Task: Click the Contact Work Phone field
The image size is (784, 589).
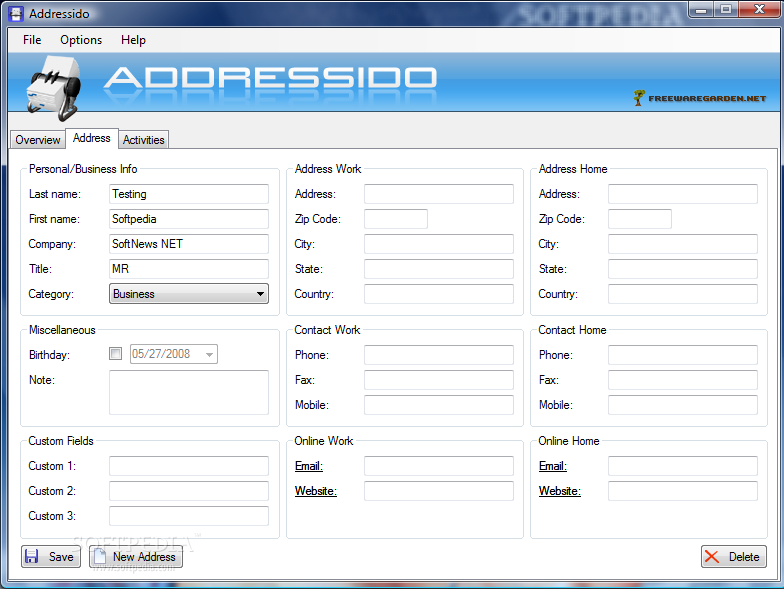Action: coord(438,355)
